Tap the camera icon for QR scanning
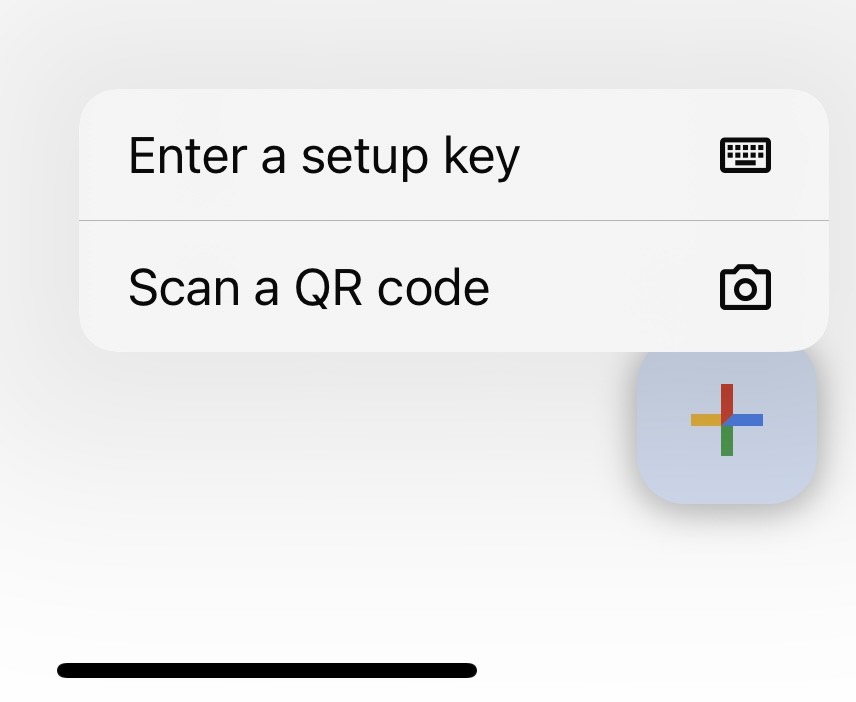Image resolution: width=856 pixels, height=702 pixels. click(x=745, y=287)
